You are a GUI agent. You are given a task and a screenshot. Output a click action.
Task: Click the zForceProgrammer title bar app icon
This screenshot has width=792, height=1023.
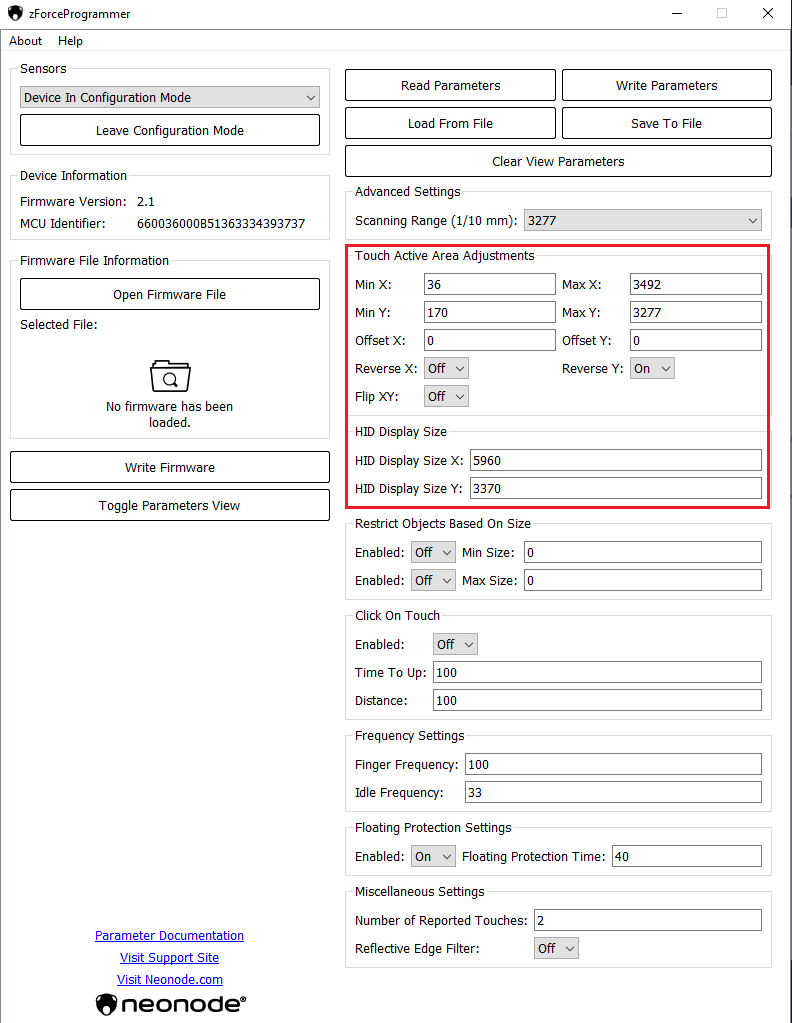[15, 14]
